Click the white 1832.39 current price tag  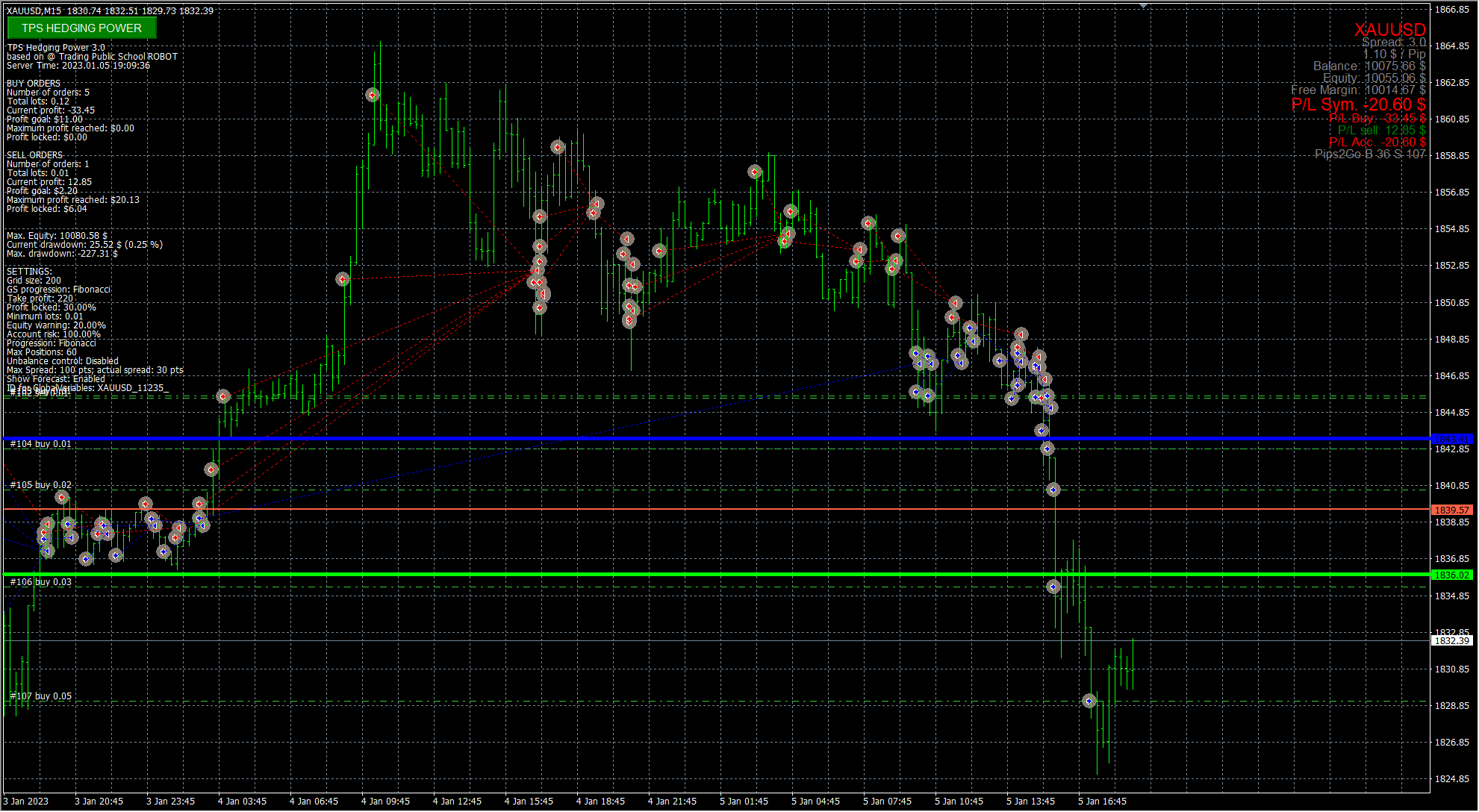(x=1452, y=640)
